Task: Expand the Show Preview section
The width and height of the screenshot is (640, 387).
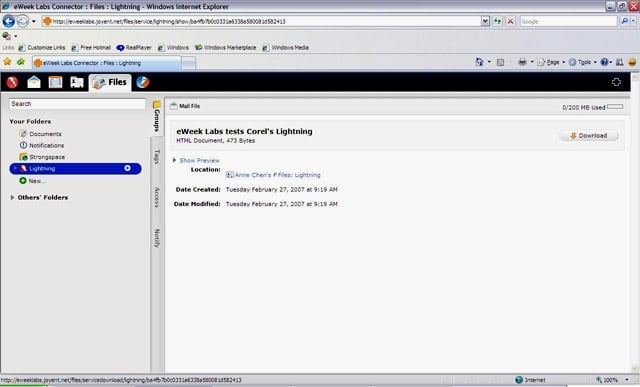Action: click(196, 160)
